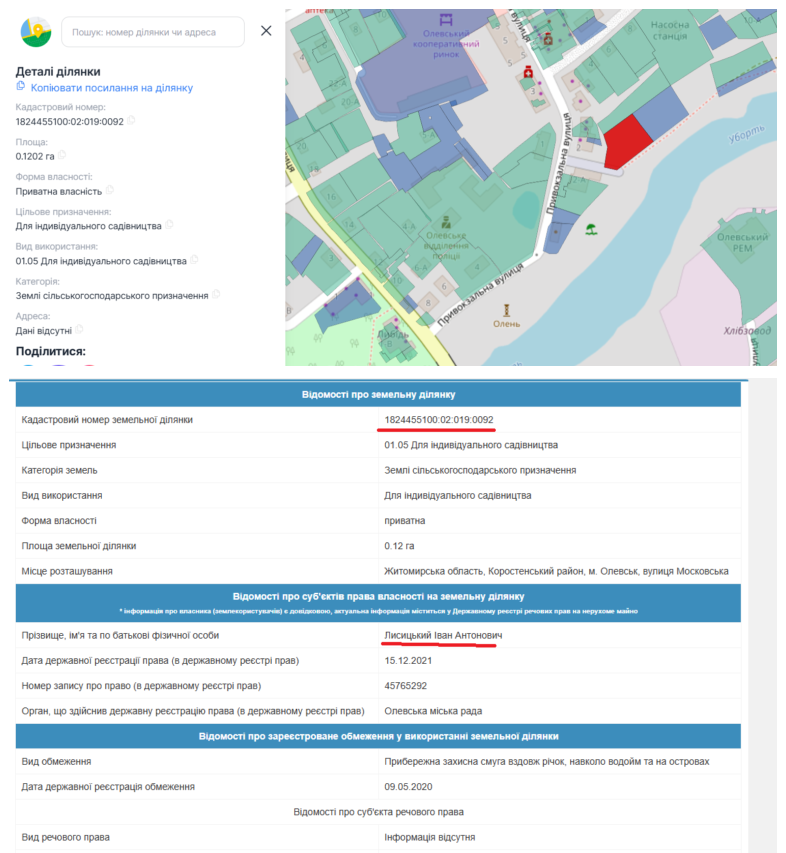Copy the 'Землі сільськогосподарського призначення' category value
The height and width of the screenshot is (853, 786).
pyautogui.click(x=216, y=294)
